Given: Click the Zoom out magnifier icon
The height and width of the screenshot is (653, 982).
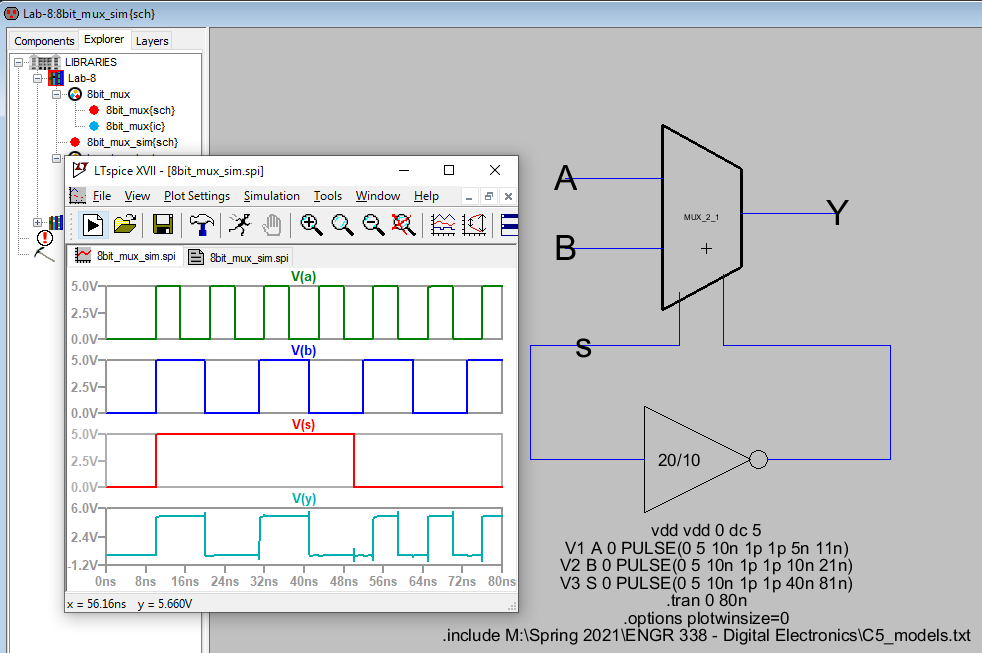Looking at the screenshot, I should (x=373, y=225).
